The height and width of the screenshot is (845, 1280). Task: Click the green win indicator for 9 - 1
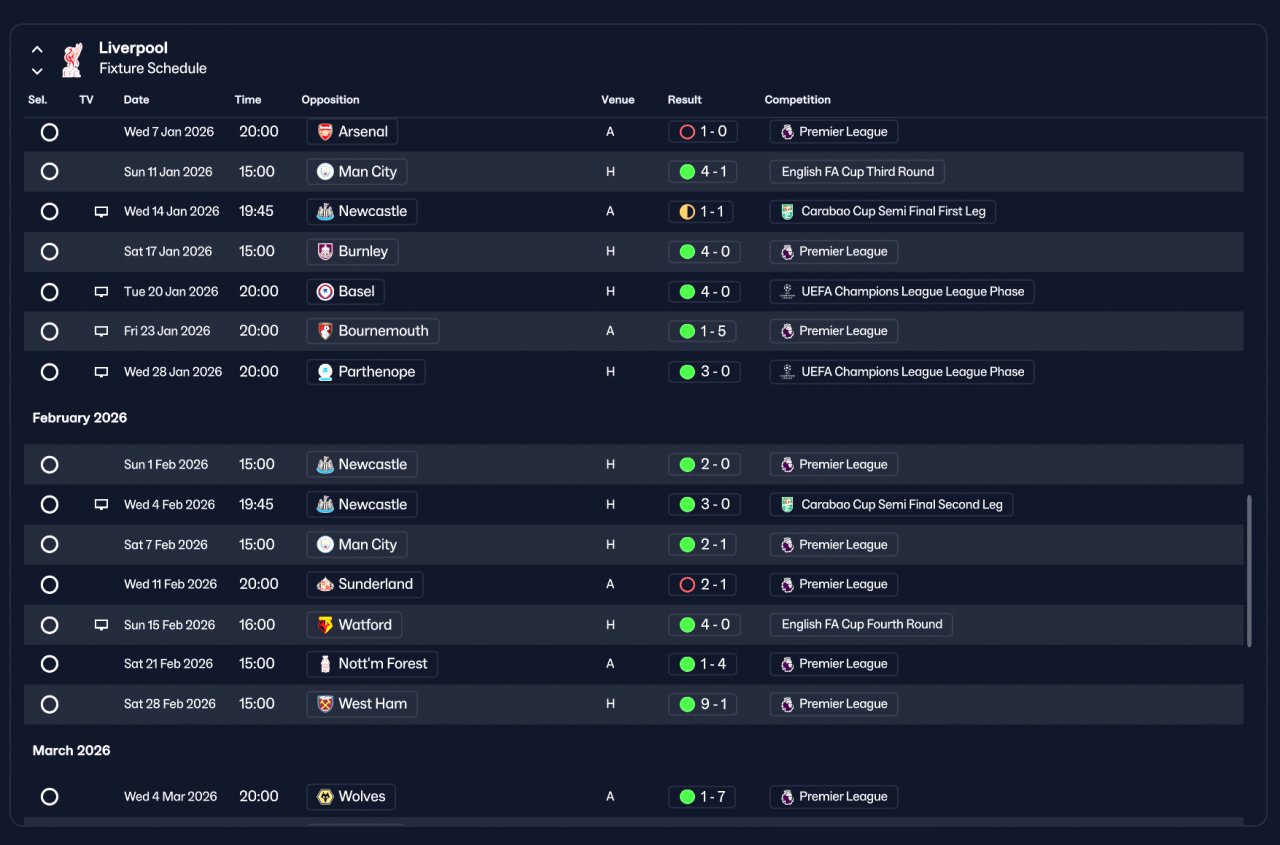687,704
